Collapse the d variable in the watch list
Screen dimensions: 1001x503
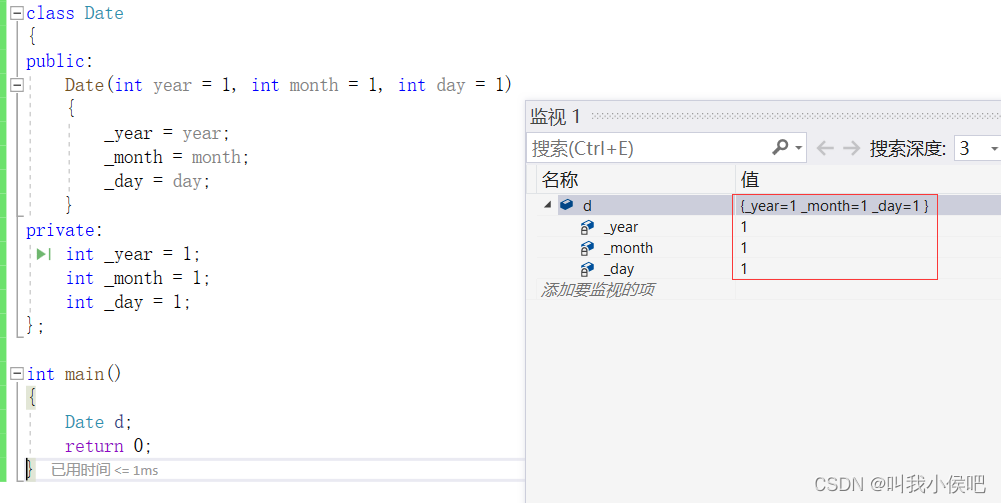tap(548, 205)
